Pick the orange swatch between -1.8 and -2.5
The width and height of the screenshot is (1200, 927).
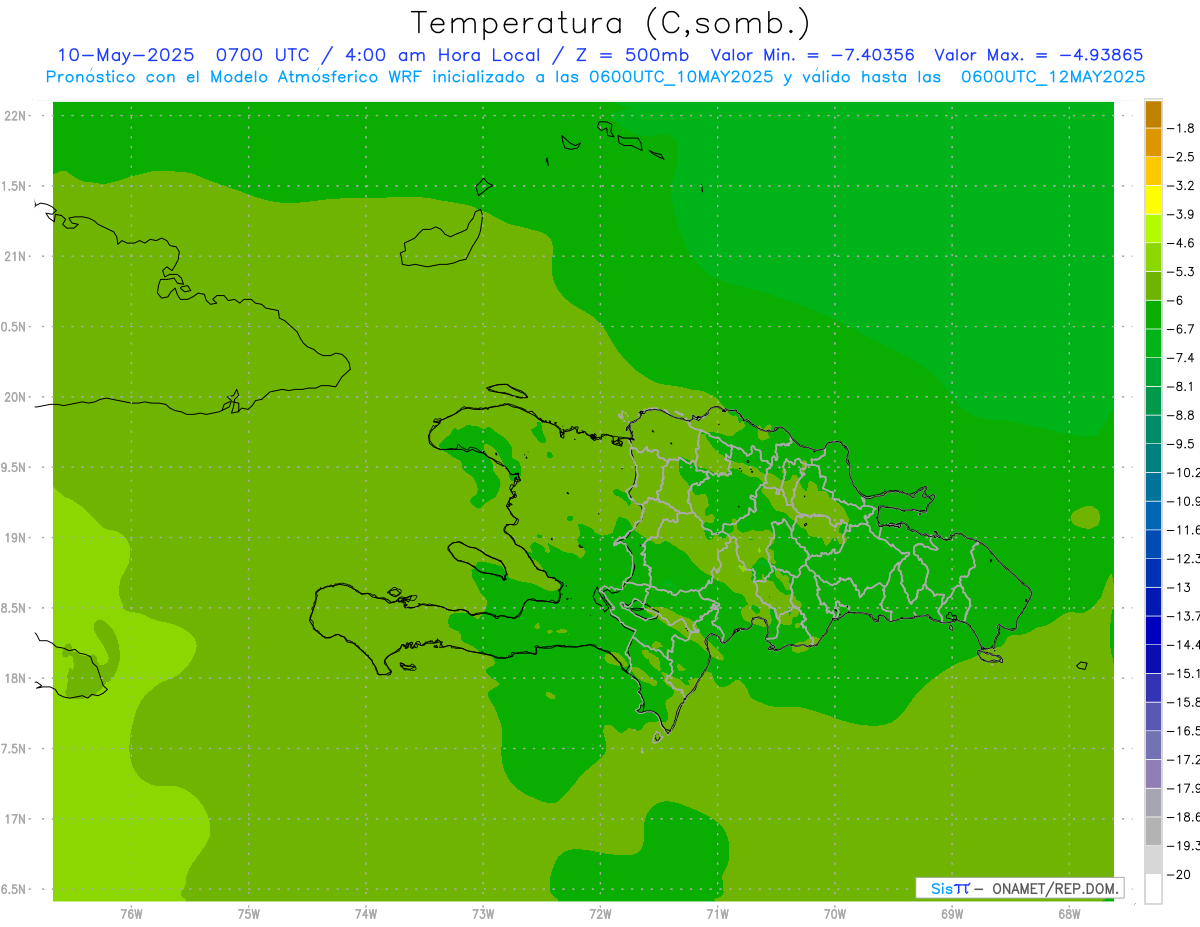click(1153, 142)
